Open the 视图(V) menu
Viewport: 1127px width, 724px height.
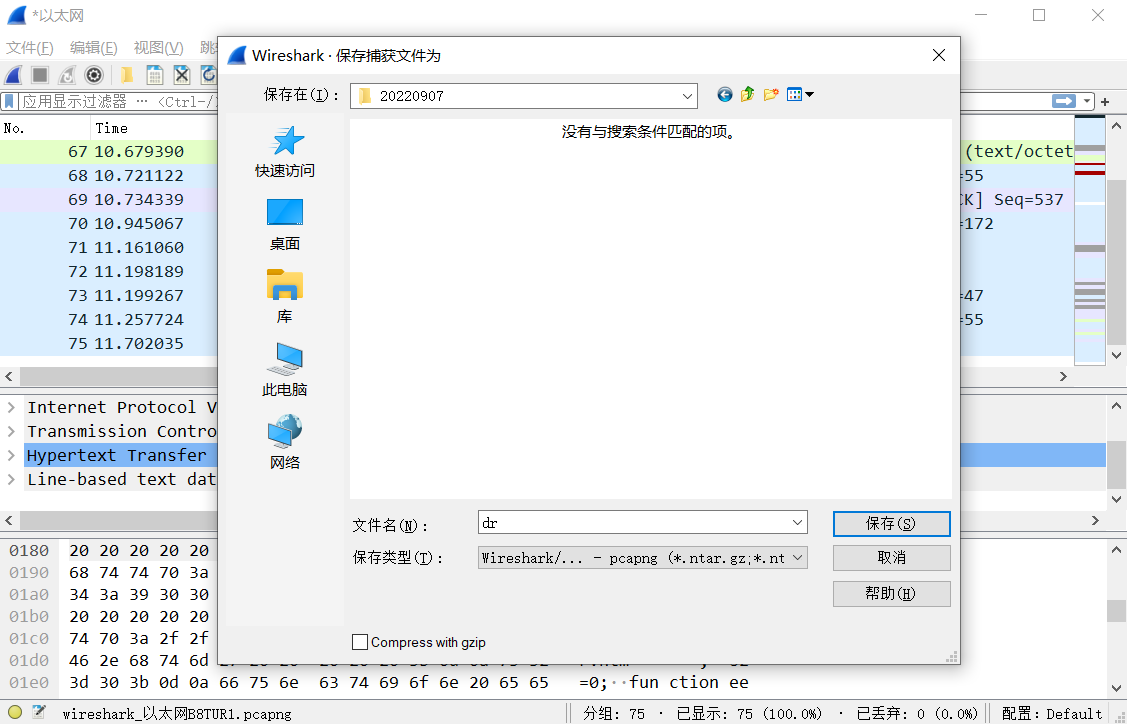(x=158, y=47)
